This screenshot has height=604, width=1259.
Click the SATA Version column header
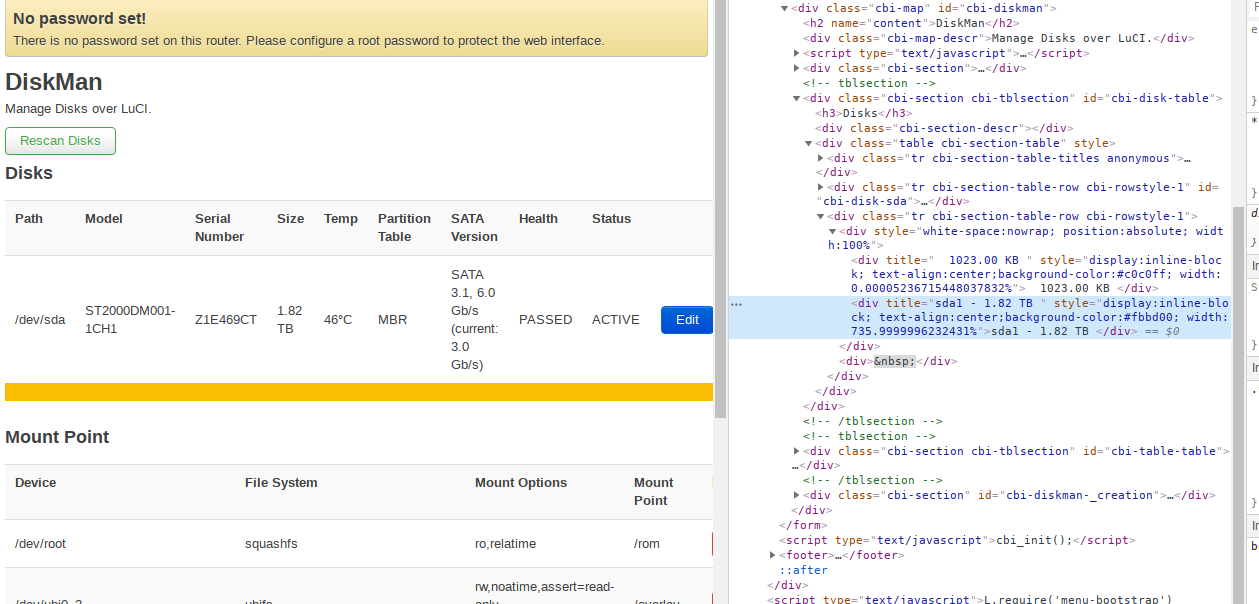pos(474,228)
